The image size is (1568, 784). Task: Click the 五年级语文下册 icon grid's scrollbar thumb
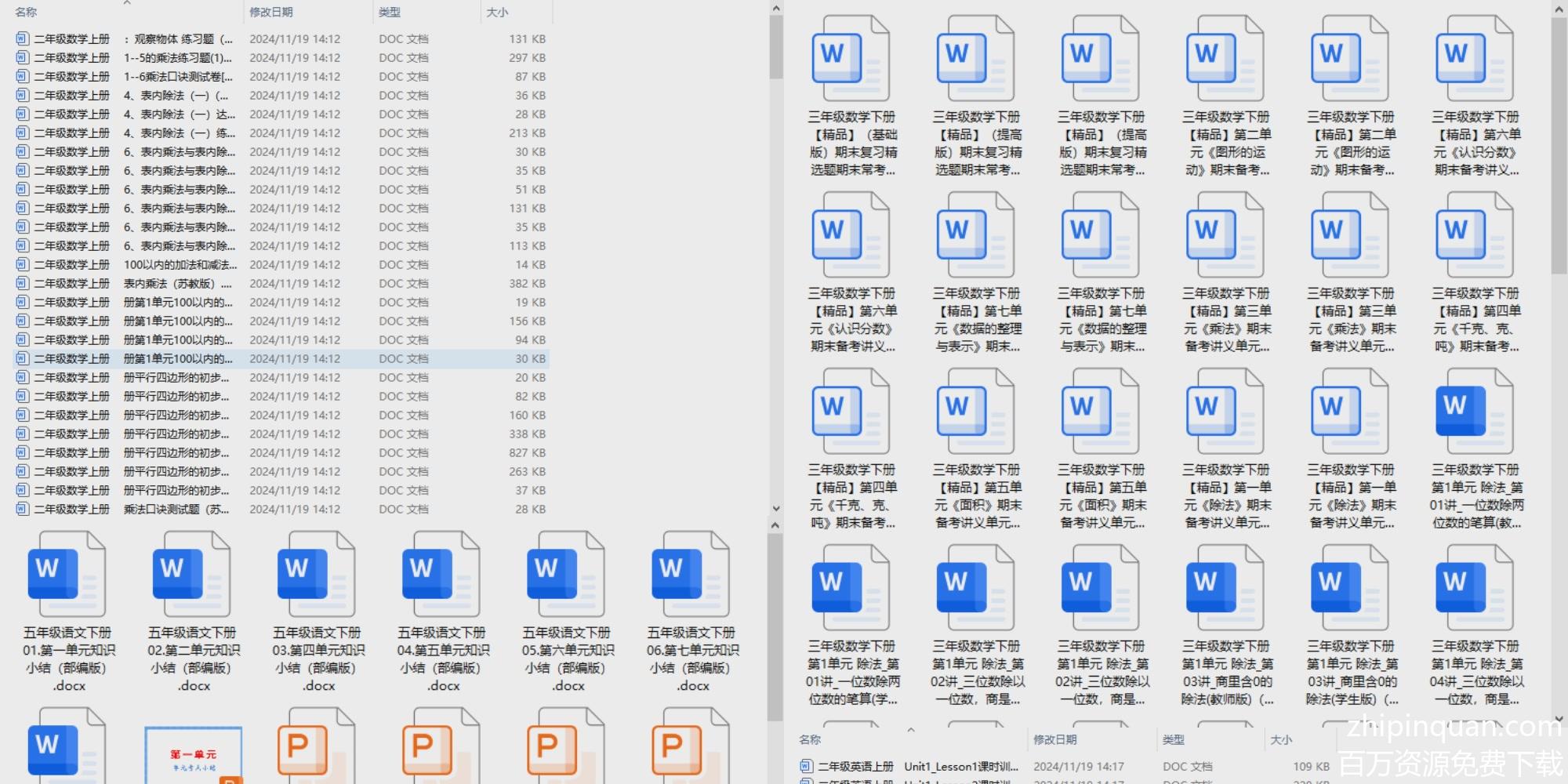(775, 627)
